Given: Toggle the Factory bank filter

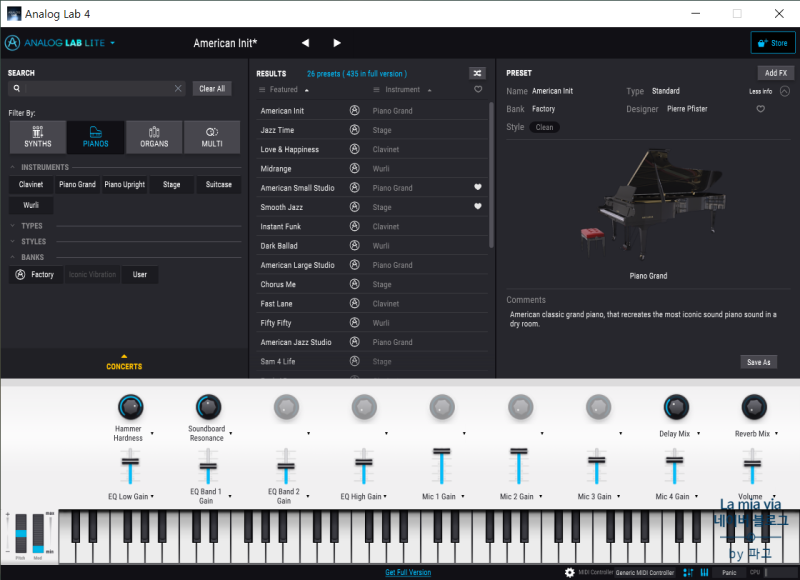Looking at the screenshot, I should (36, 274).
